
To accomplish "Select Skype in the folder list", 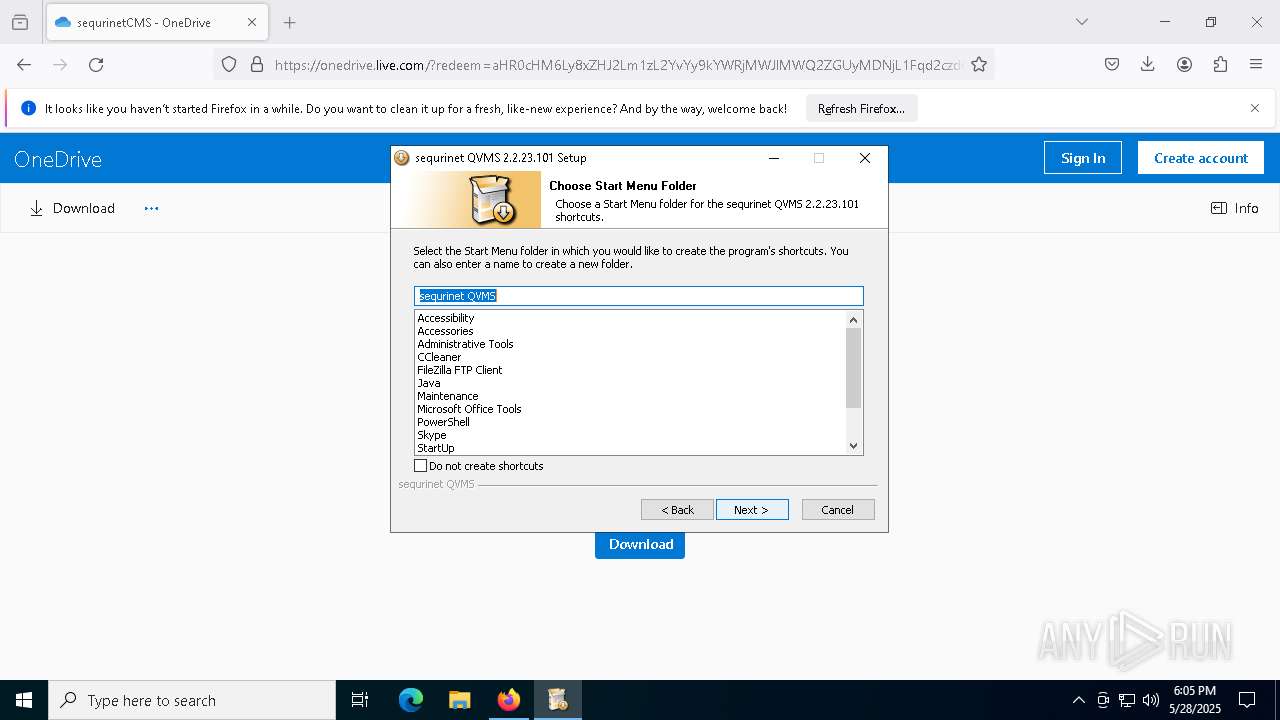I will click(432, 435).
